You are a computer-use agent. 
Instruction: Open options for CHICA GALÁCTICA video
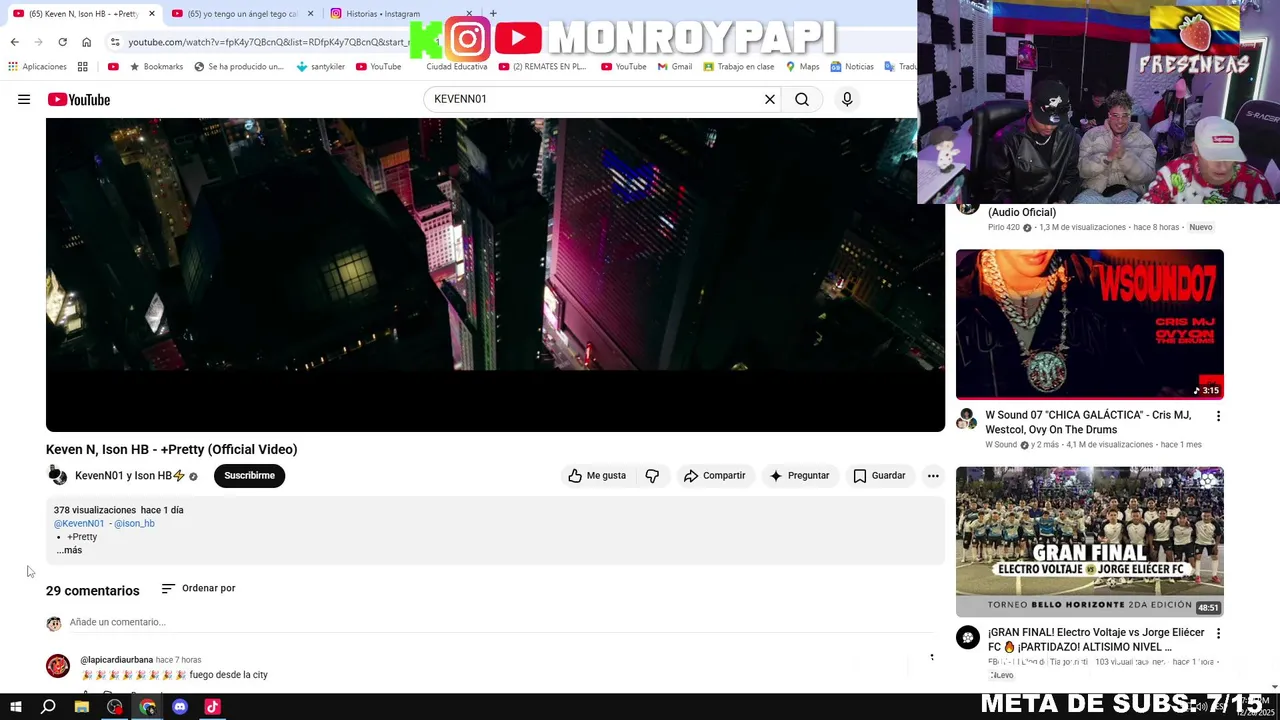click(x=1218, y=416)
